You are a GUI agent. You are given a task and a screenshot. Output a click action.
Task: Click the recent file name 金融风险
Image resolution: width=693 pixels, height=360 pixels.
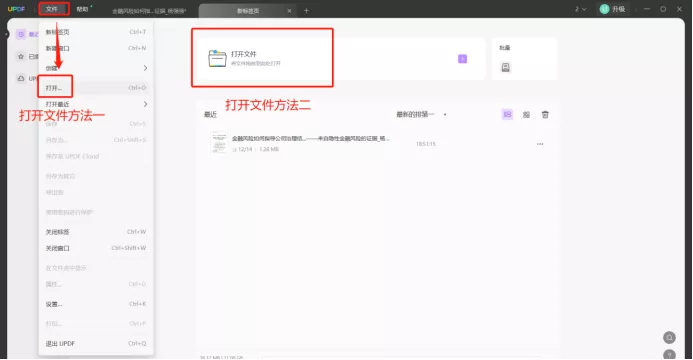(311, 138)
